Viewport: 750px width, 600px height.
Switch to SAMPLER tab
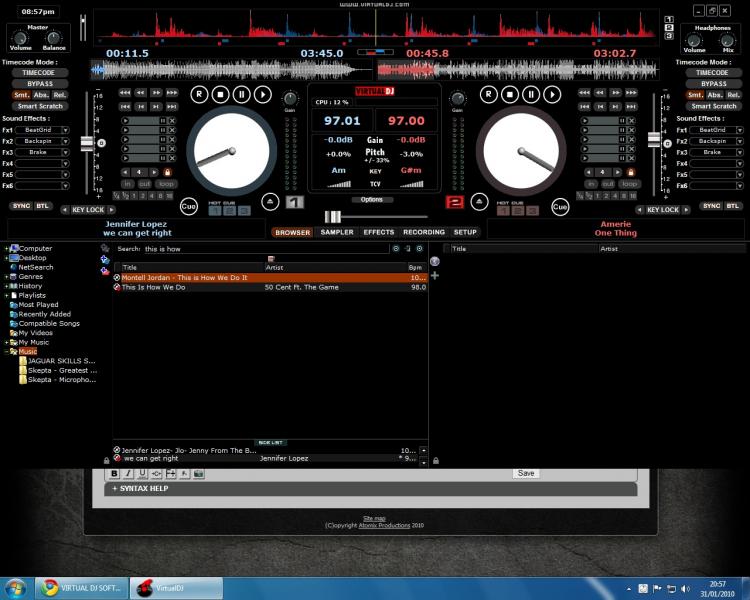click(x=337, y=232)
